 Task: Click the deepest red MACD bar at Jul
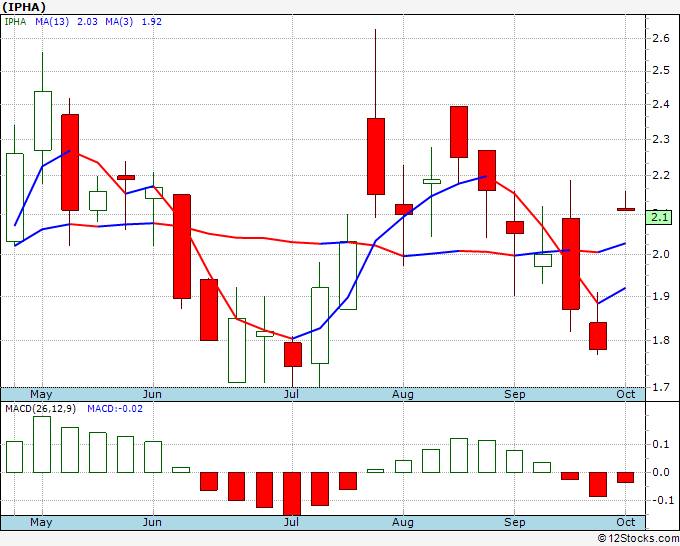point(292,494)
